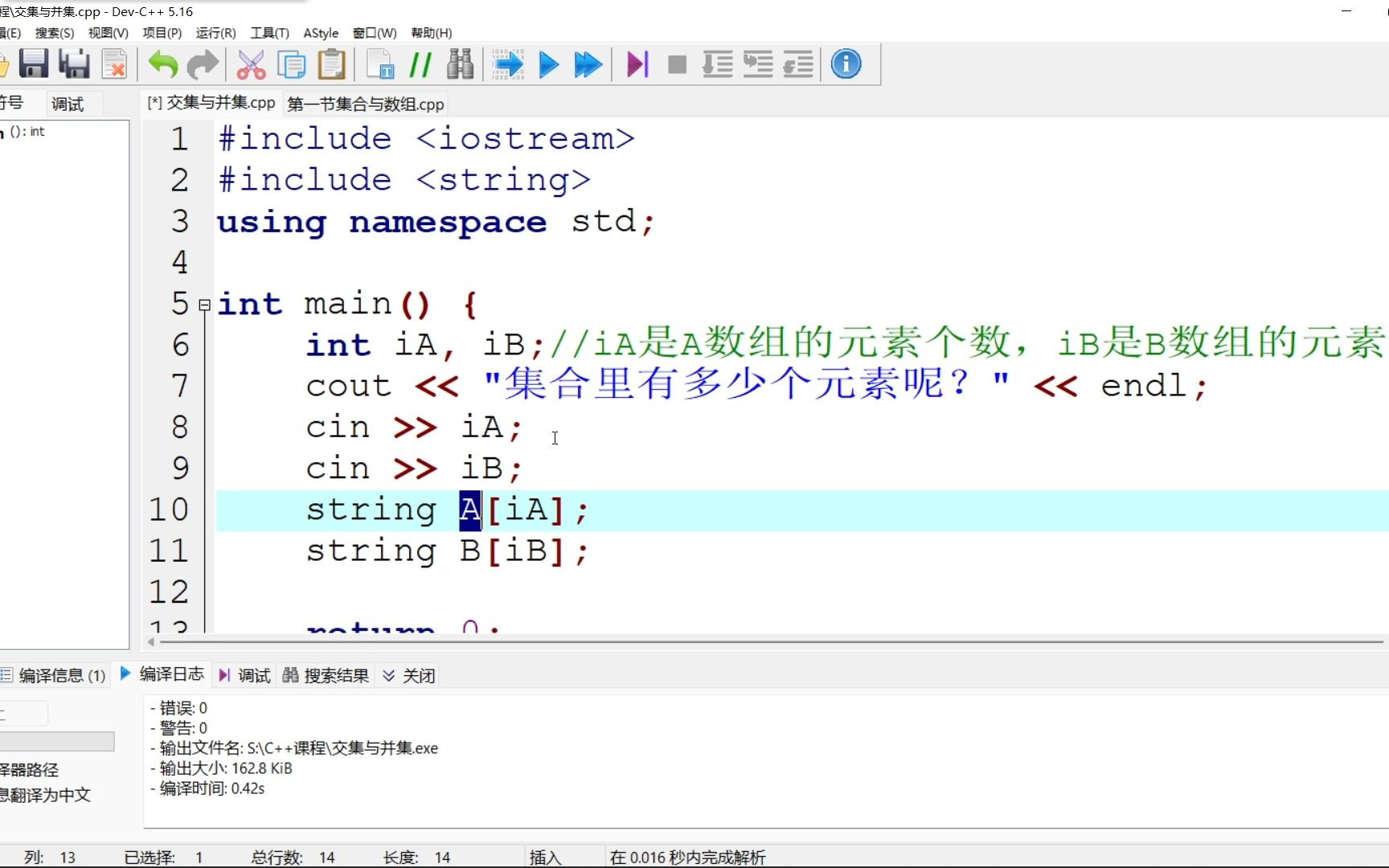Close file with red X icon
This screenshot has height=868, width=1389.
click(115, 64)
